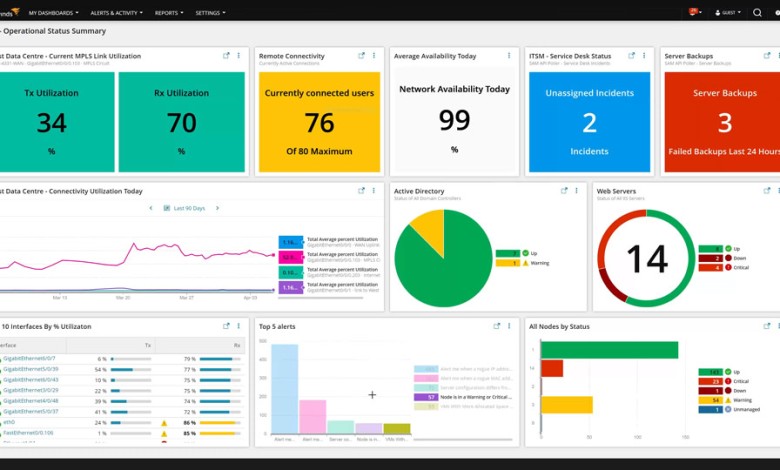Pop out the All Nodes by Status widget
The image size is (780, 470).
(x=767, y=326)
